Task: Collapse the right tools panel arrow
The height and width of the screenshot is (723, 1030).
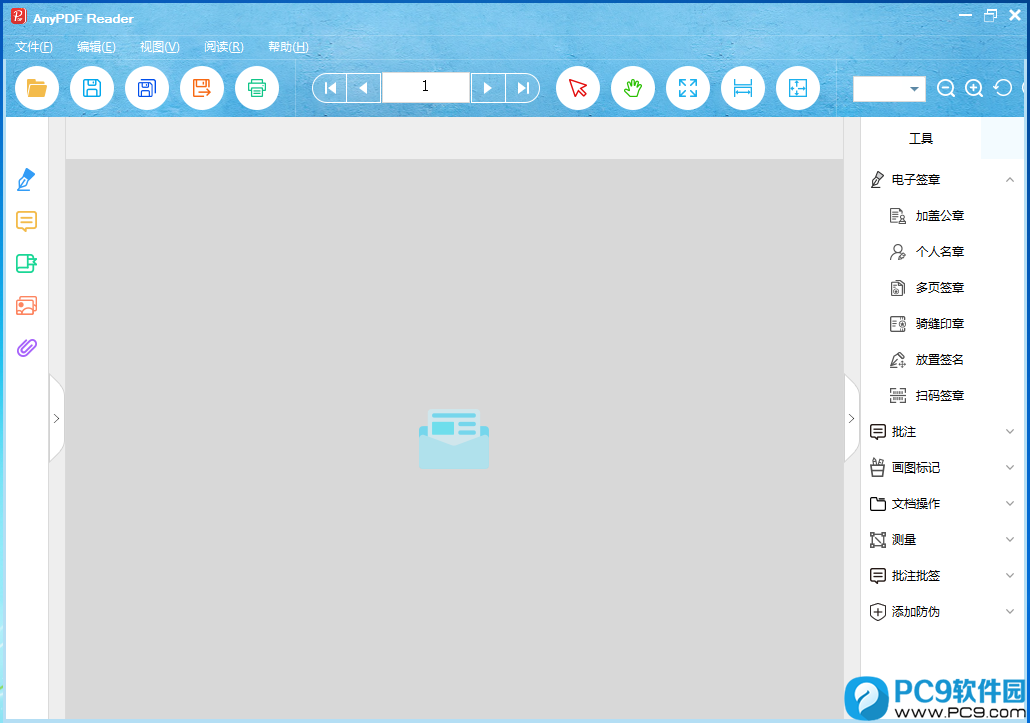Action: [851, 418]
